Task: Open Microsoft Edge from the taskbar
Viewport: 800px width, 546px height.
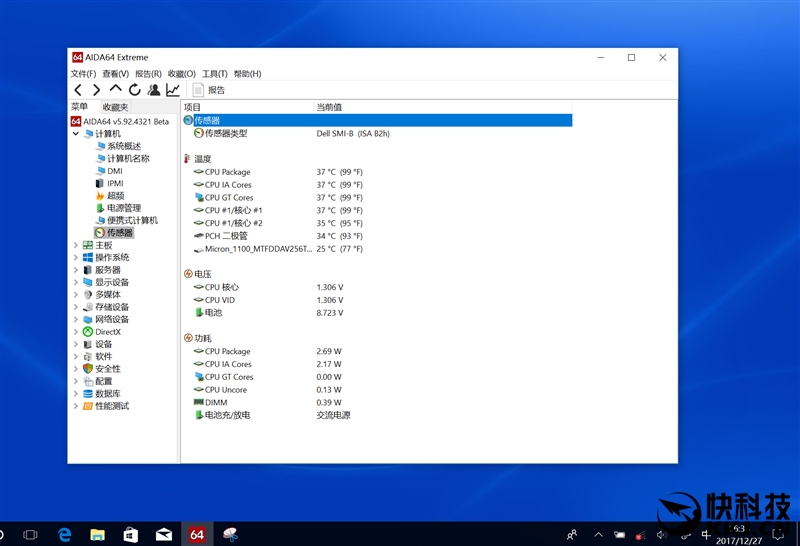Action: coord(64,534)
